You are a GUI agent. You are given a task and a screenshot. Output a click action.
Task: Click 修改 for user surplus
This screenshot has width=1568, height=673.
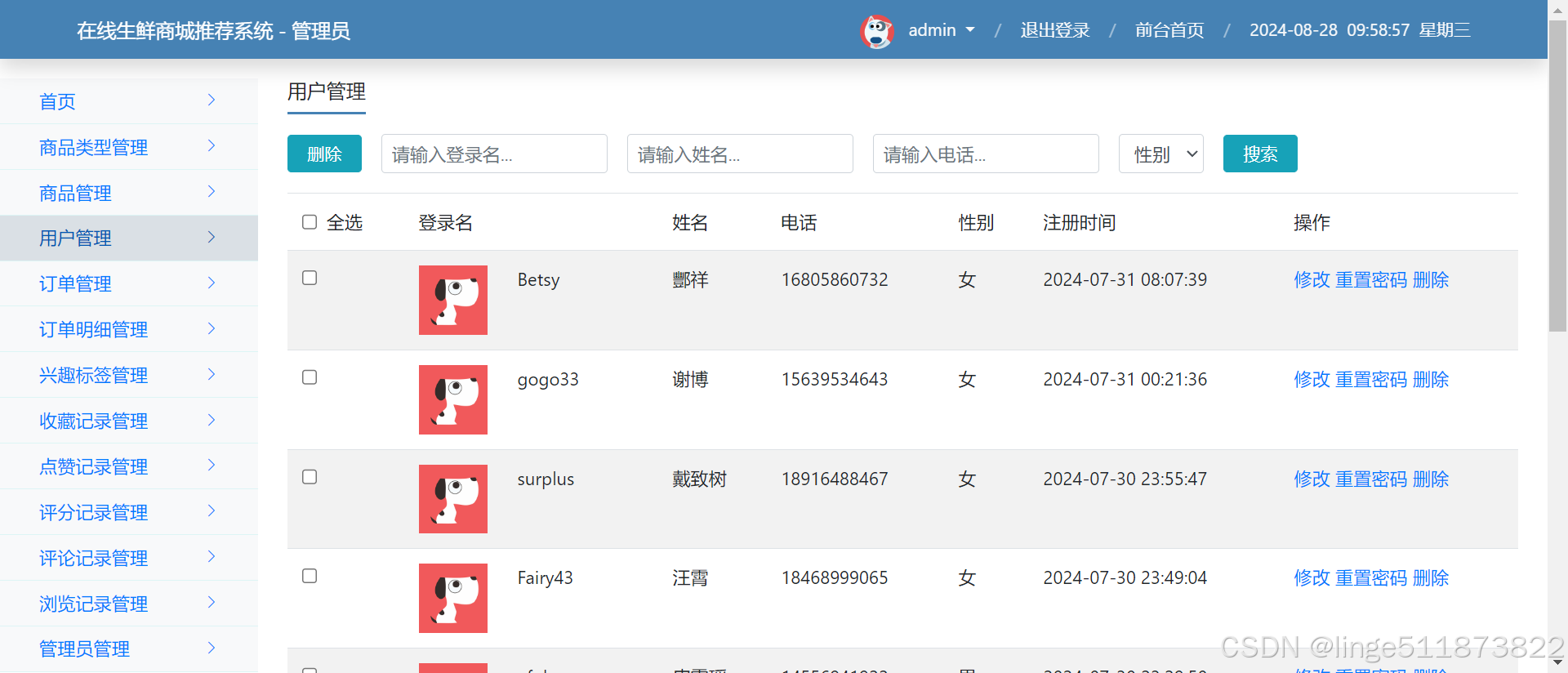[x=1312, y=479]
